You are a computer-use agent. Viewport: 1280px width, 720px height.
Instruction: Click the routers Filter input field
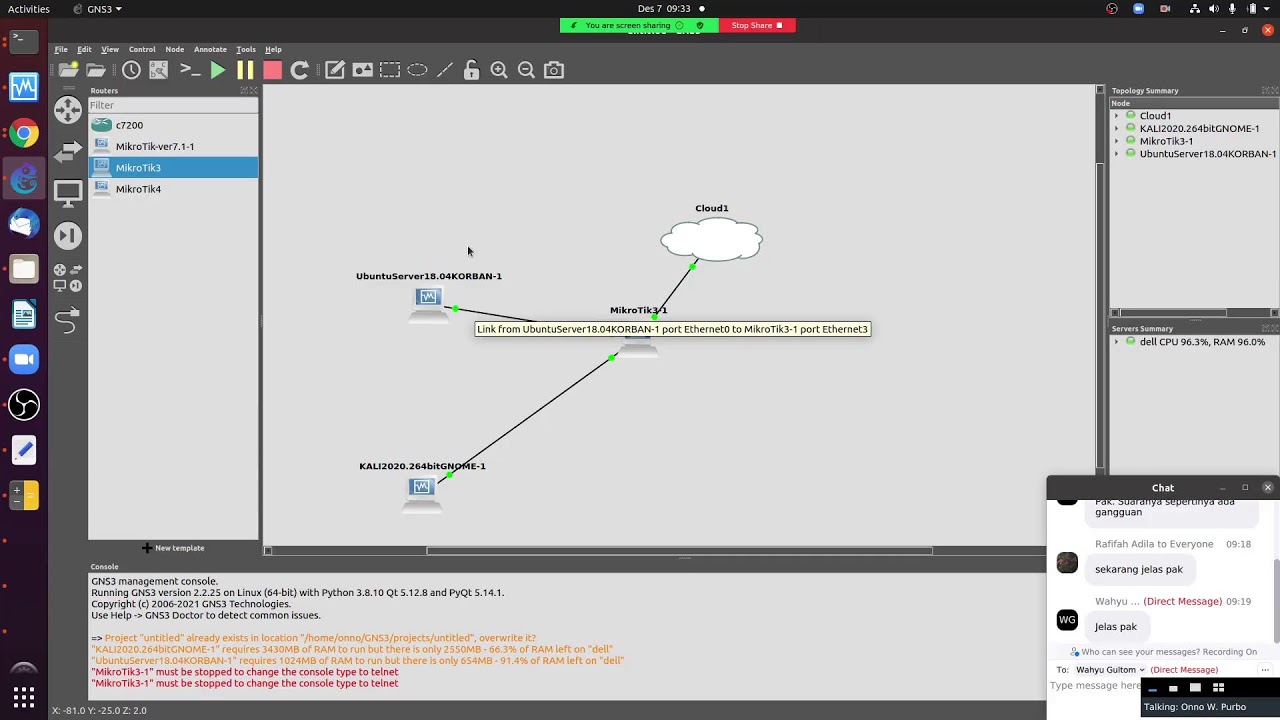click(x=173, y=105)
